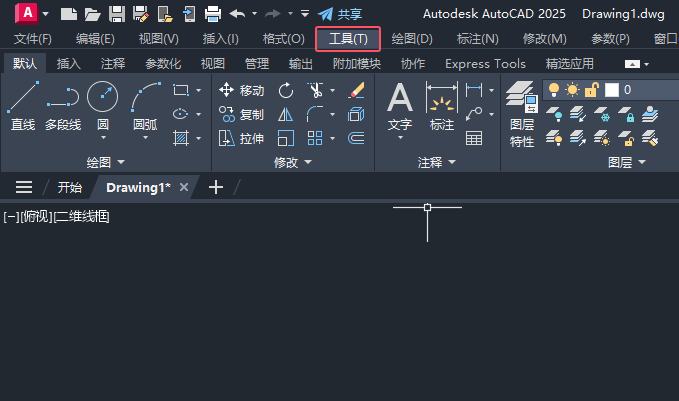Select the Circle (圆) tool
The height and width of the screenshot is (401, 679).
pyautogui.click(x=103, y=106)
